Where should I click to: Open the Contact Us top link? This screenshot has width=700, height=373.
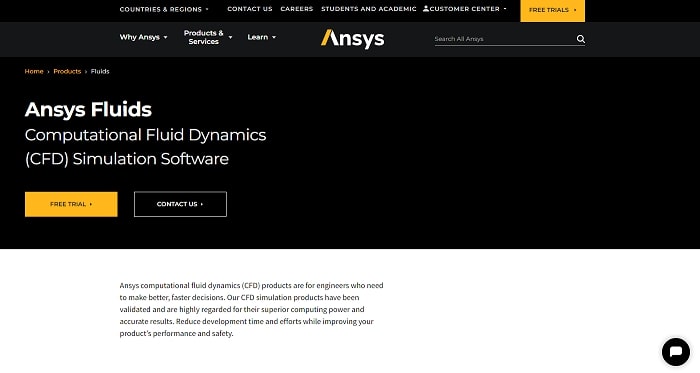point(250,9)
